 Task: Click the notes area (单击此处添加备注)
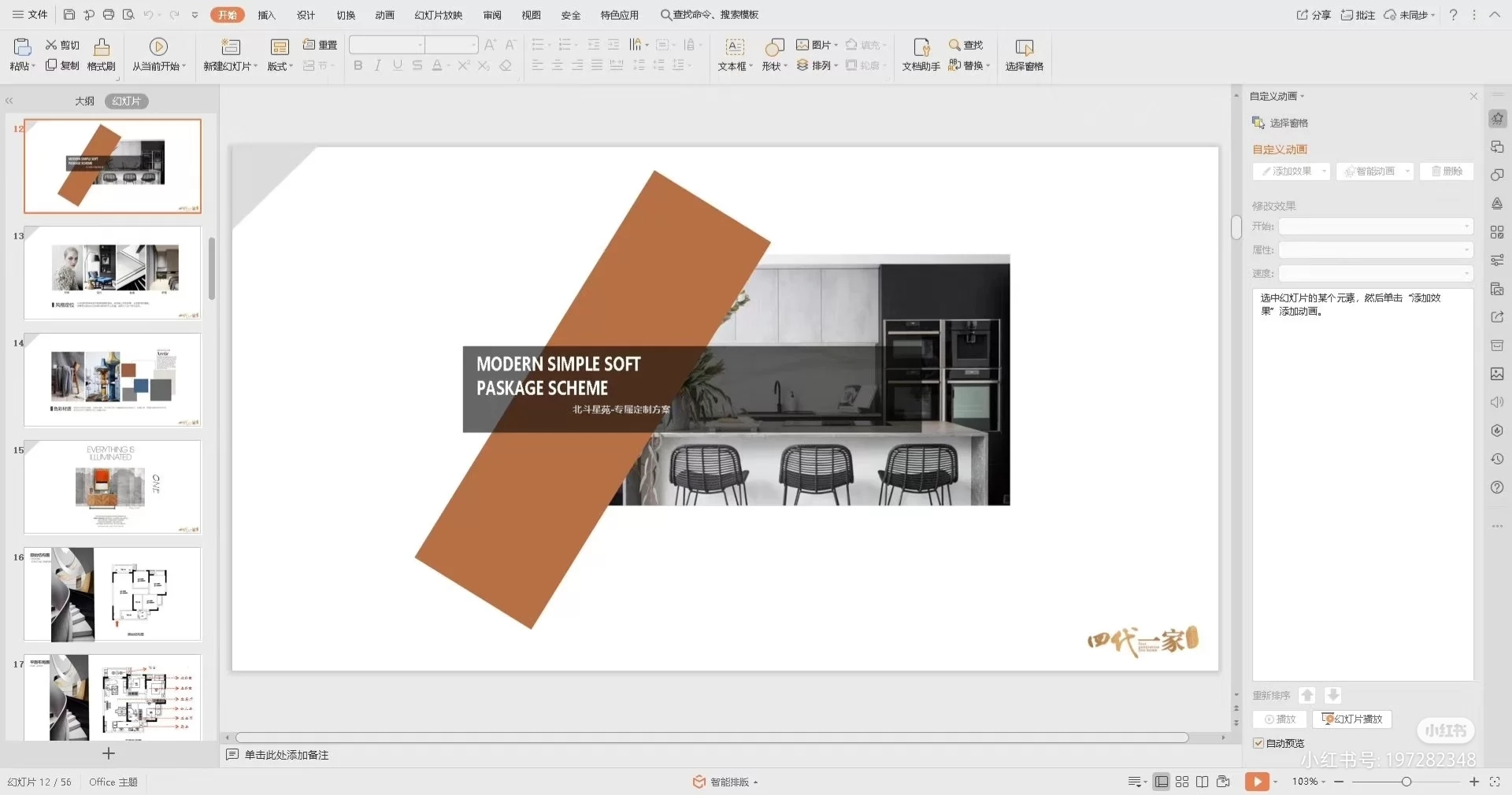pyautogui.click(x=287, y=755)
